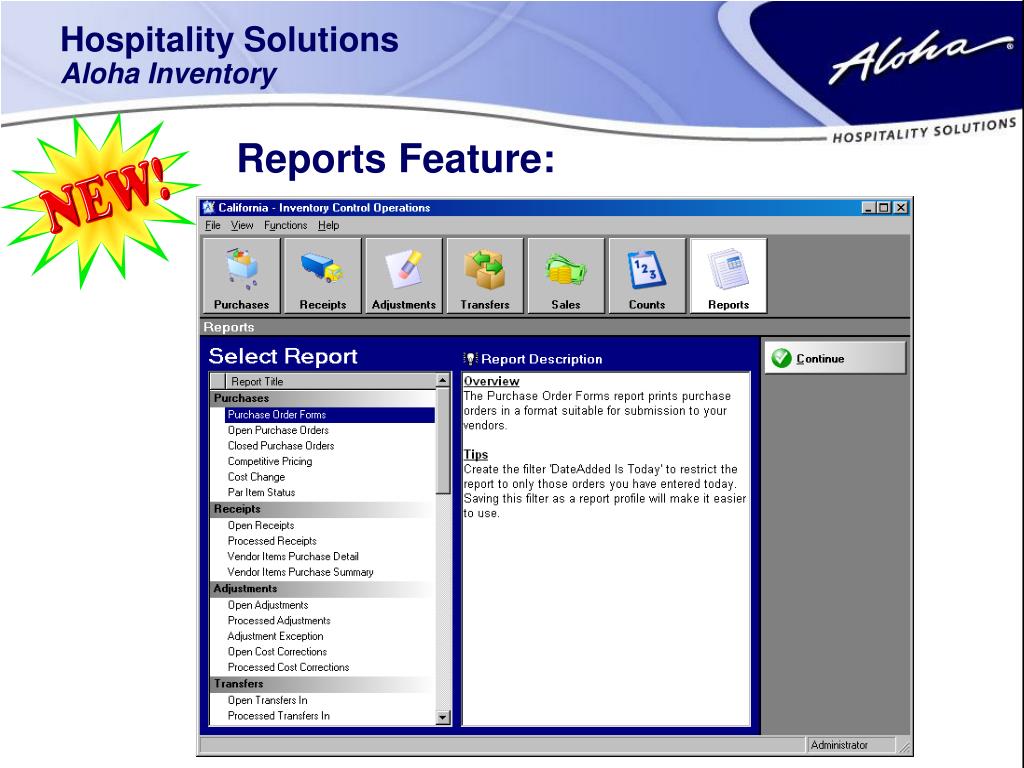
Task: Click the report list scrollbar thumb
Action: [443, 441]
